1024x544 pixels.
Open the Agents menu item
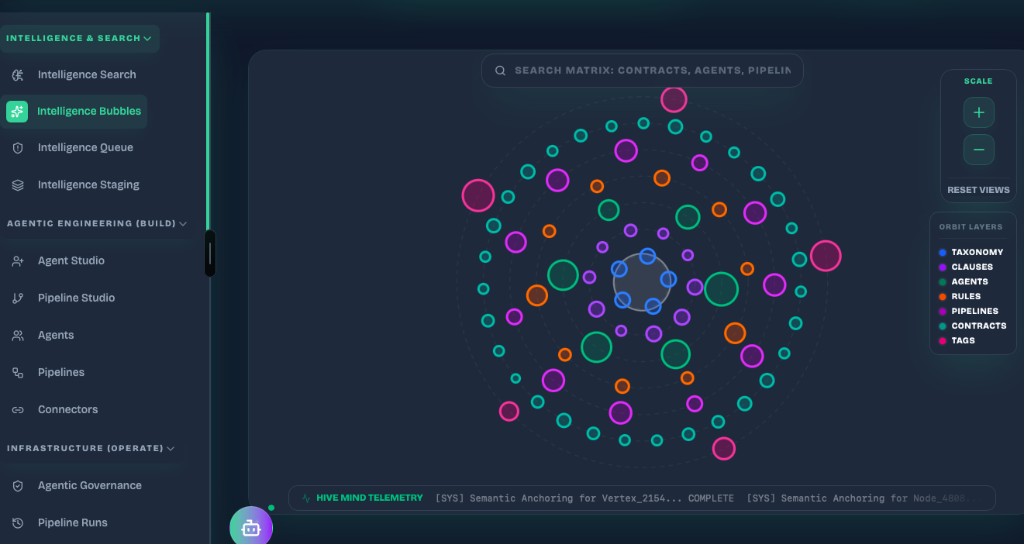56,335
